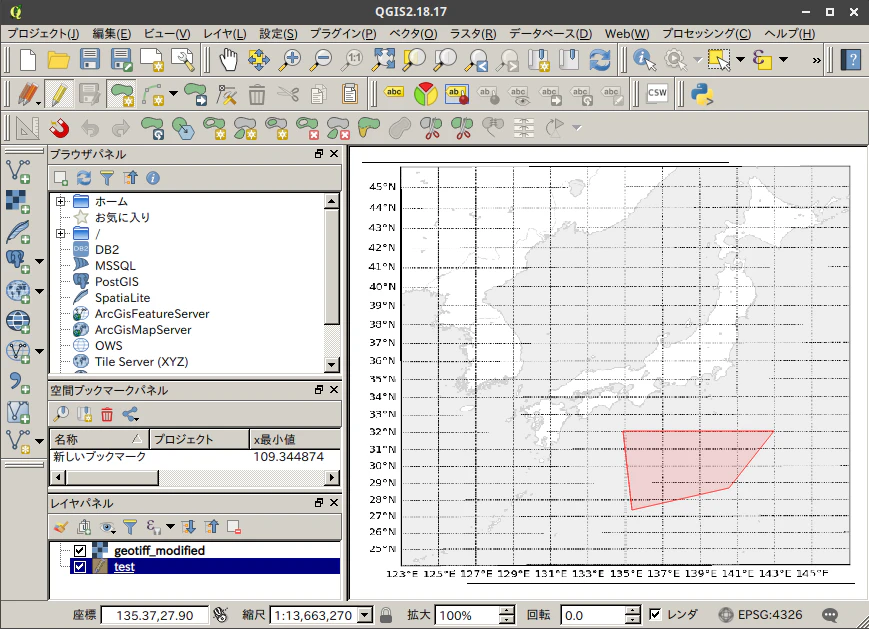Open the CSW MetaSearch catalog client
This screenshot has height=629, width=869.
657,94
